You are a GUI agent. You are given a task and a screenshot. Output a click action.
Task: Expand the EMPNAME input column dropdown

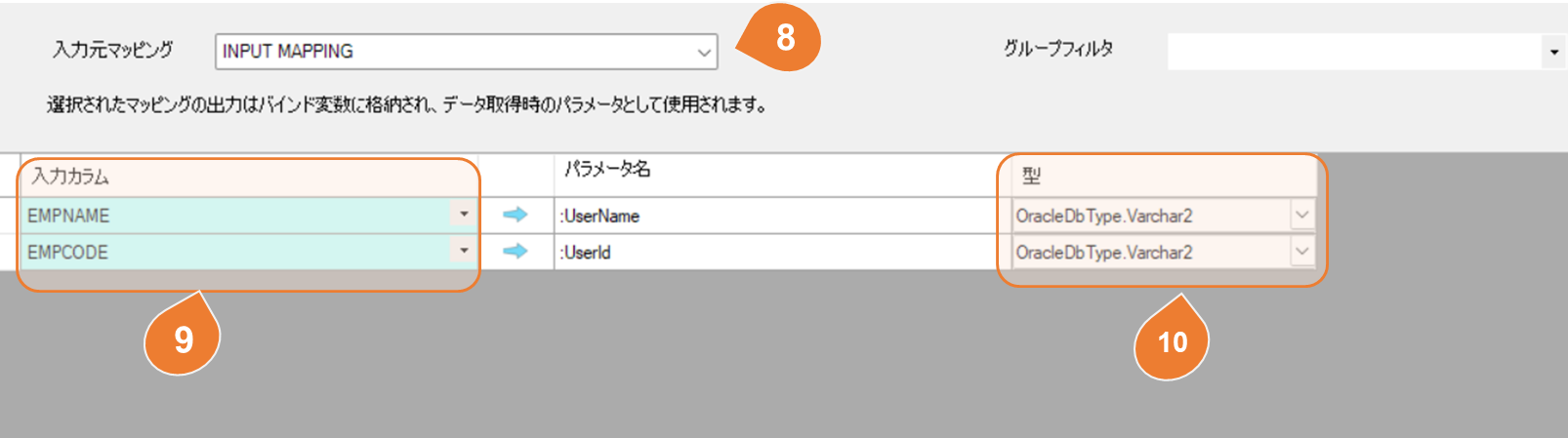(464, 215)
